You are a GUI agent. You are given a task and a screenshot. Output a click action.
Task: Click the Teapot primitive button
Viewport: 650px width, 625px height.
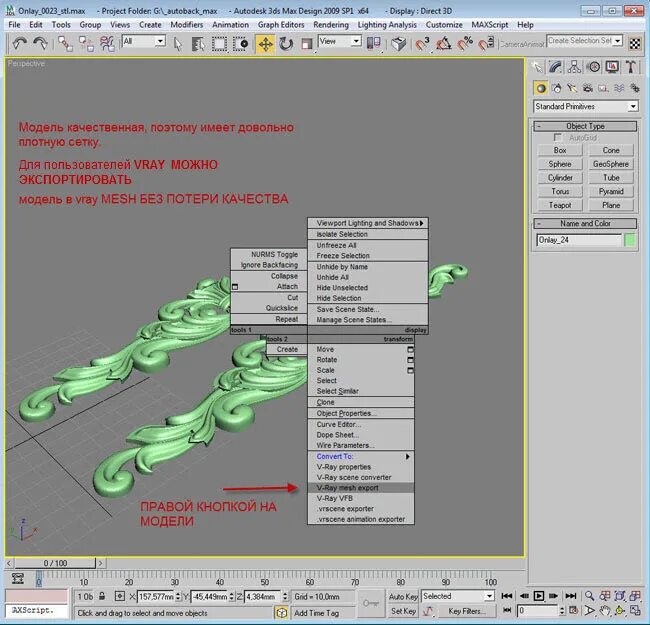point(560,205)
